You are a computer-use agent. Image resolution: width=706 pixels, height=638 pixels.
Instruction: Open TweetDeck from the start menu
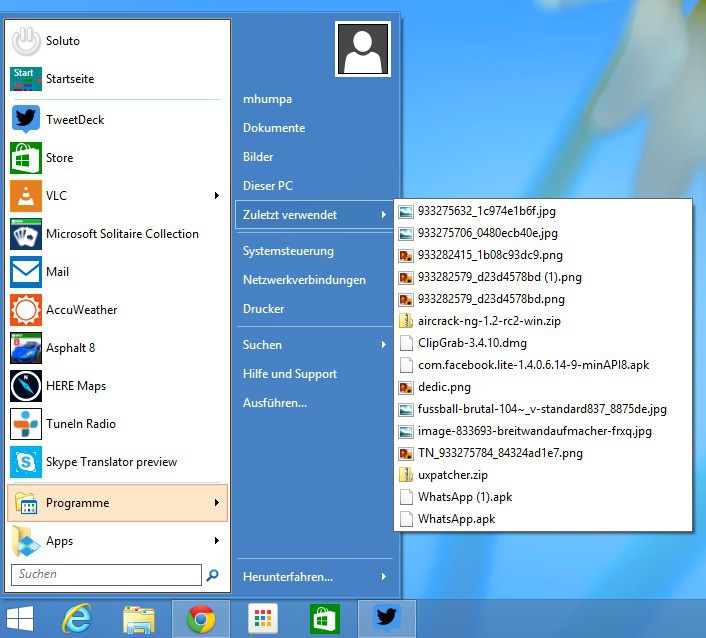tap(75, 120)
